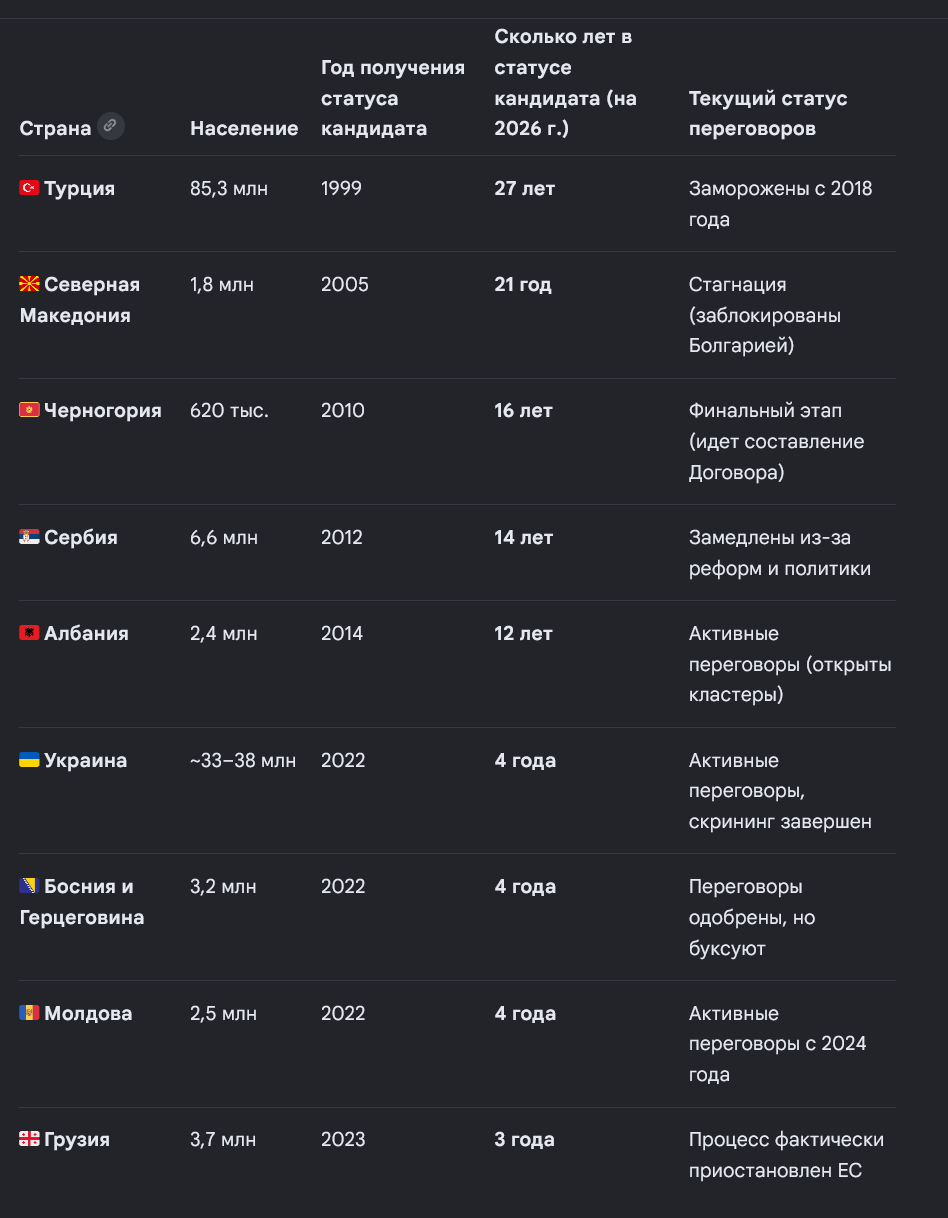Screen dimensions: 948x1218
Task: Click the Сербия status text about reforms
Action: click(780, 552)
